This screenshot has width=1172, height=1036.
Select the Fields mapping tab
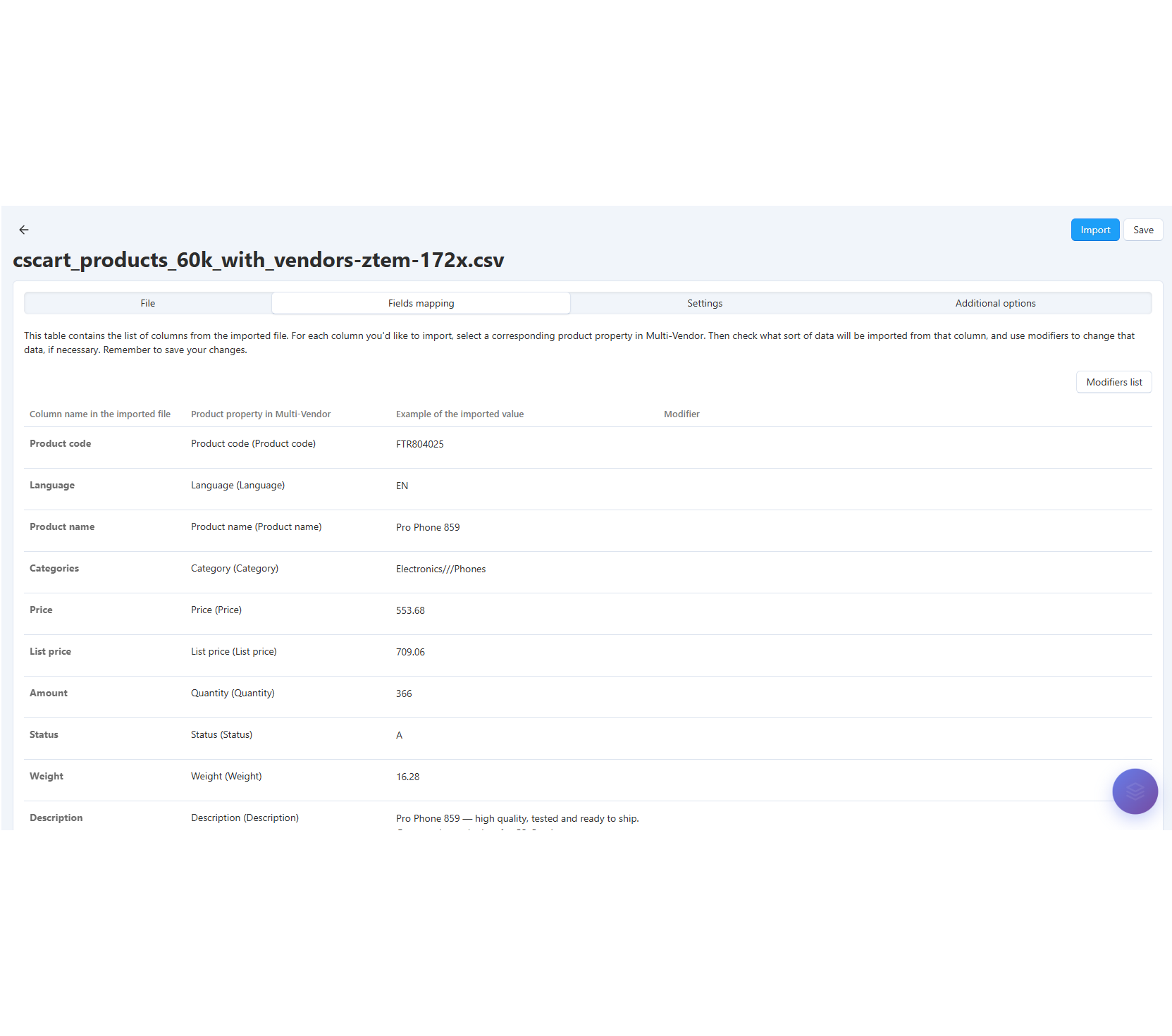(x=421, y=303)
